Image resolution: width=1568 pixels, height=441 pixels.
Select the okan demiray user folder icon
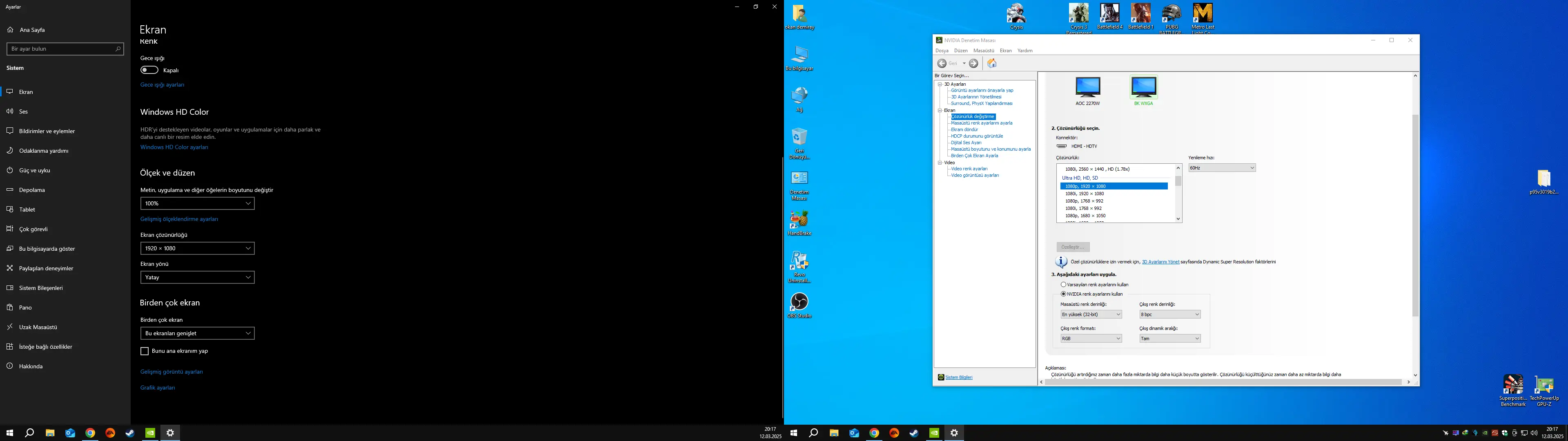799,17
